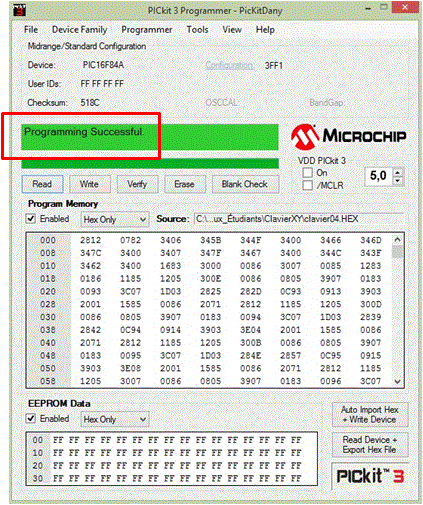Click the configuration value 3FF1

(x=274, y=66)
